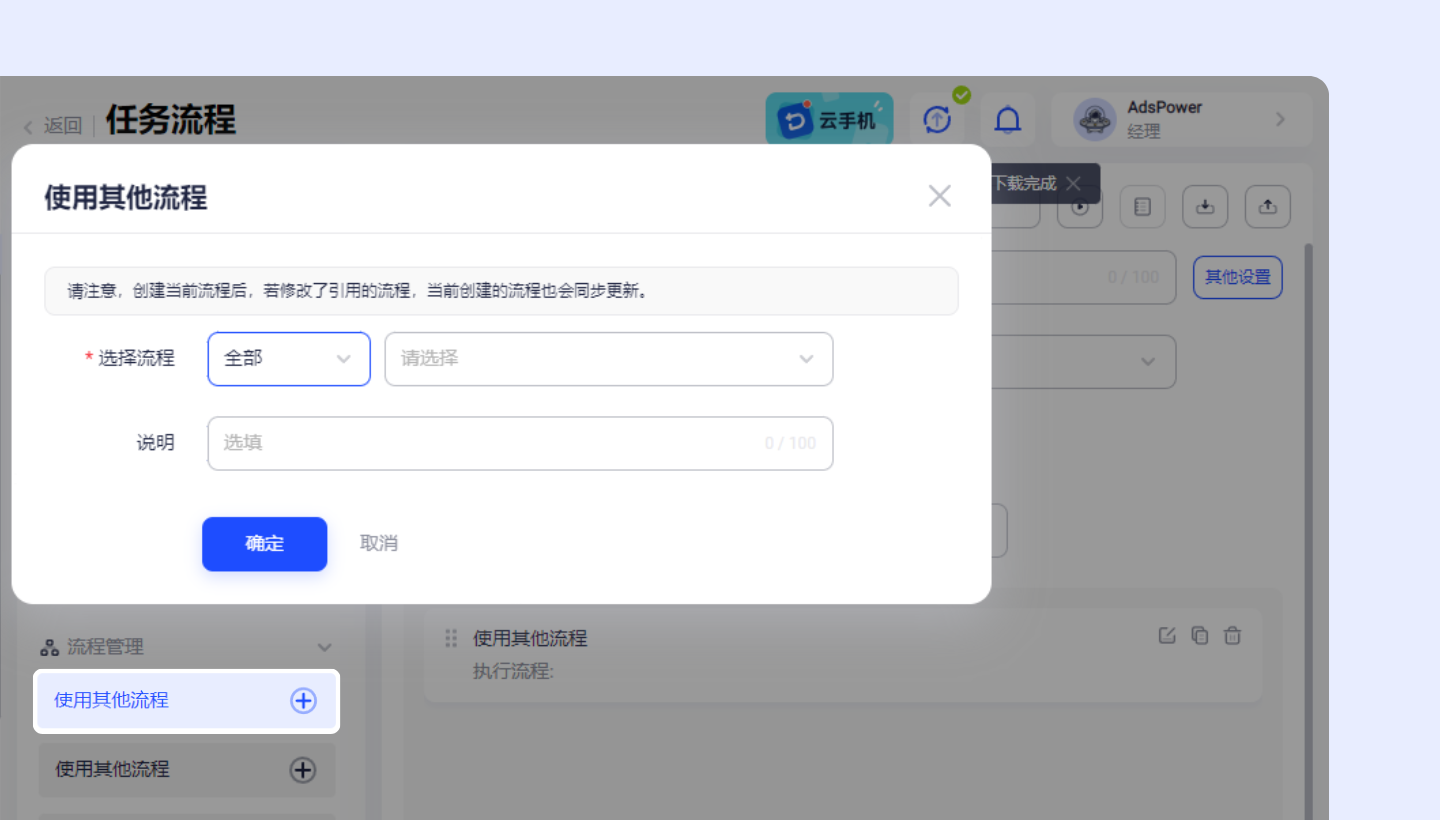Collapse the 流程管理 section chevron
1440x820 pixels.
[324, 648]
